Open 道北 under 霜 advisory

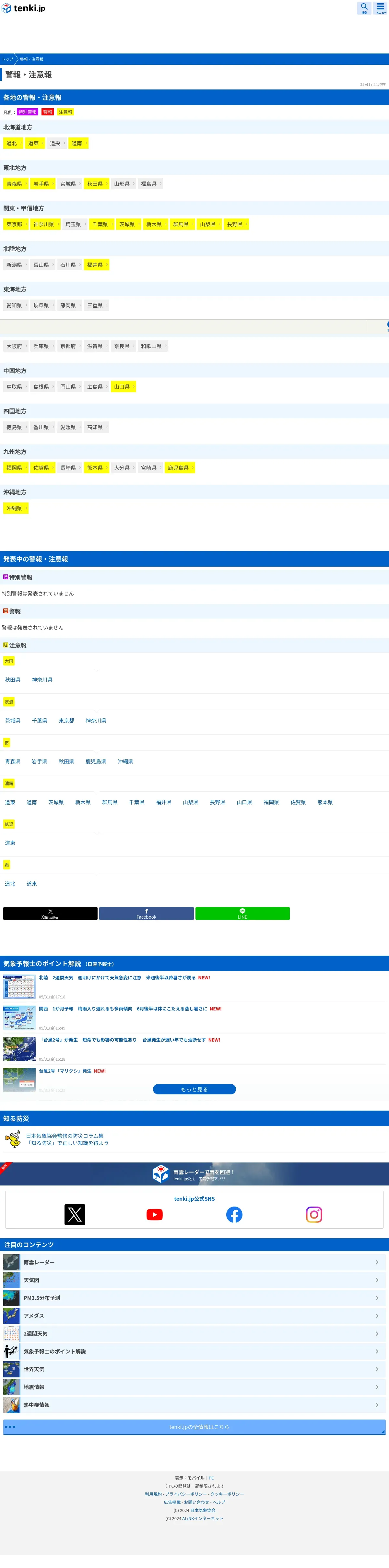pyautogui.click(x=10, y=884)
